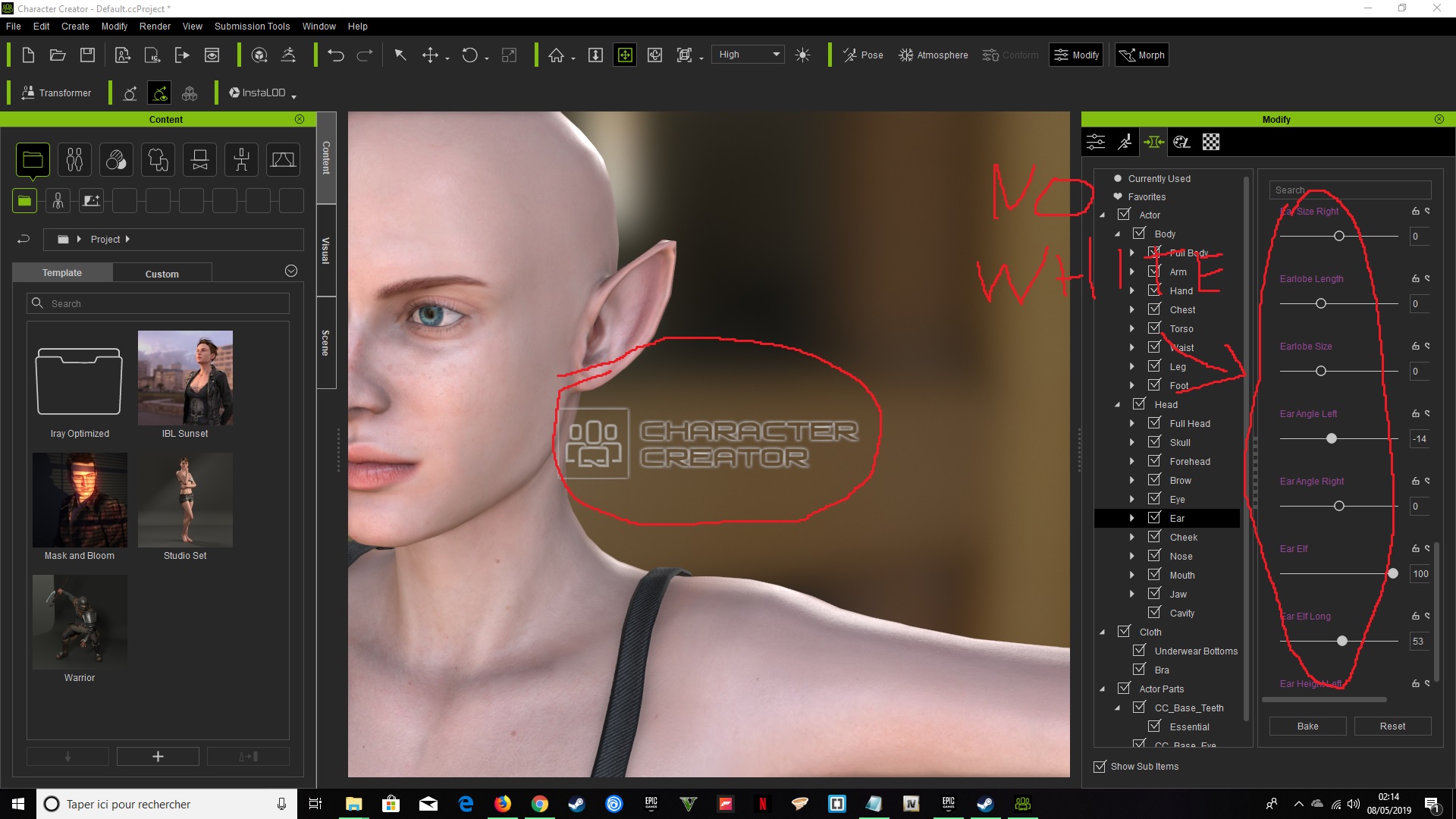Click the Bake button in Modify panel
Viewport: 1456px width, 819px height.
(x=1308, y=726)
